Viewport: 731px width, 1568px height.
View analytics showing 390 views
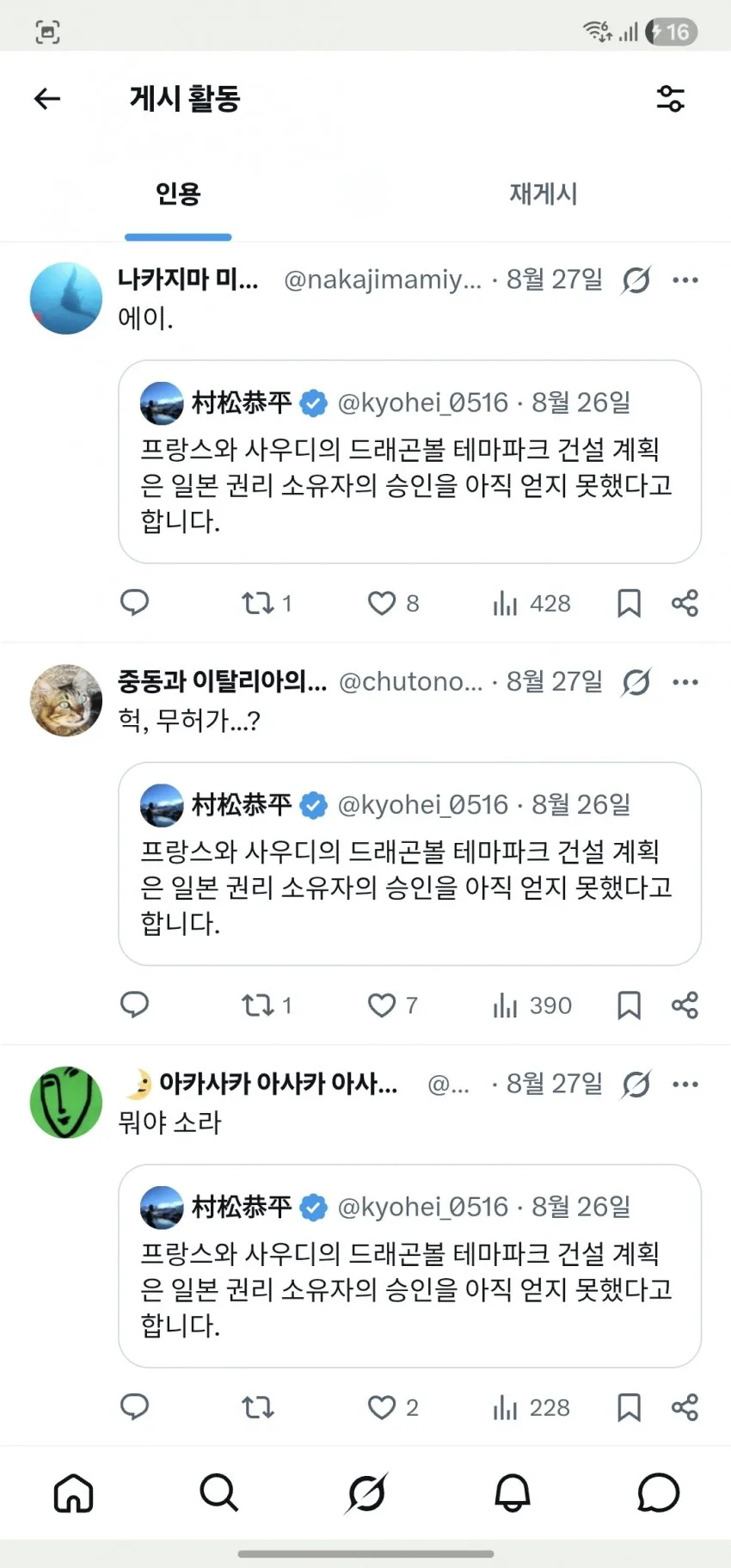tap(531, 1005)
